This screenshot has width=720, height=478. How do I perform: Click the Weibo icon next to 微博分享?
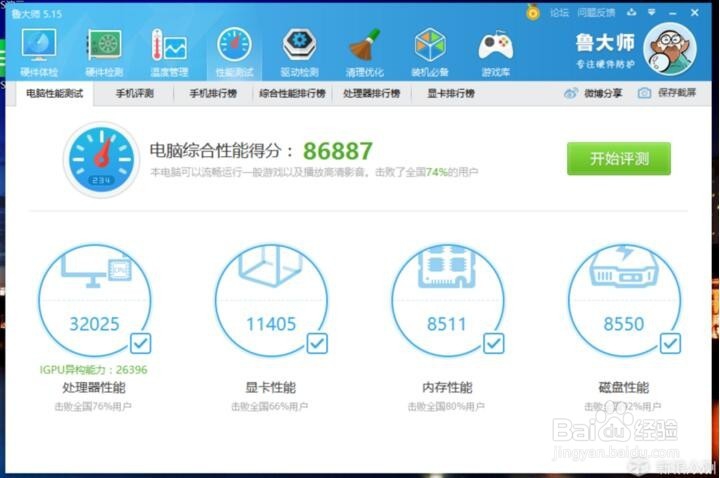(570, 93)
